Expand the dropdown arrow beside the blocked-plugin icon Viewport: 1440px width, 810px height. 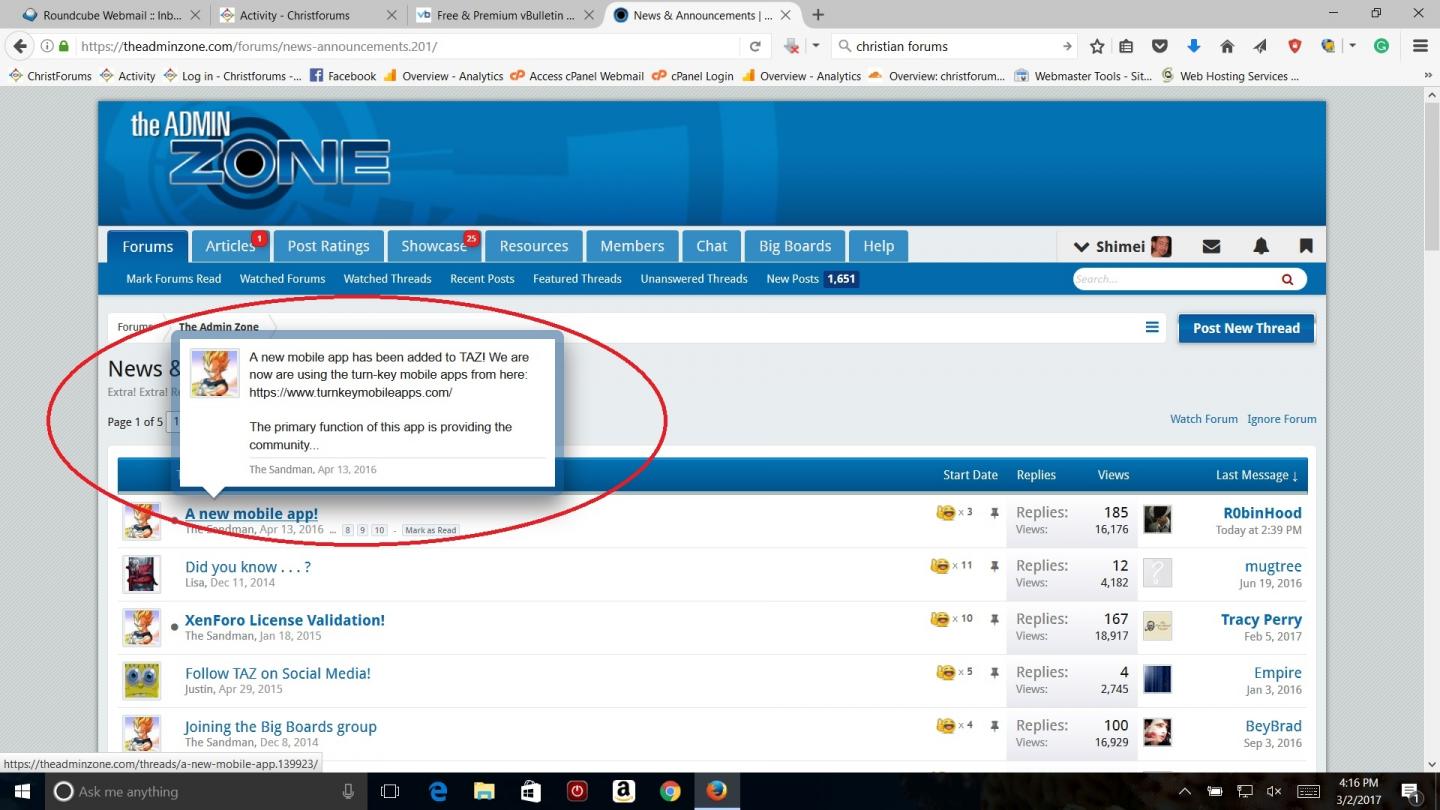click(x=816, y=46)
